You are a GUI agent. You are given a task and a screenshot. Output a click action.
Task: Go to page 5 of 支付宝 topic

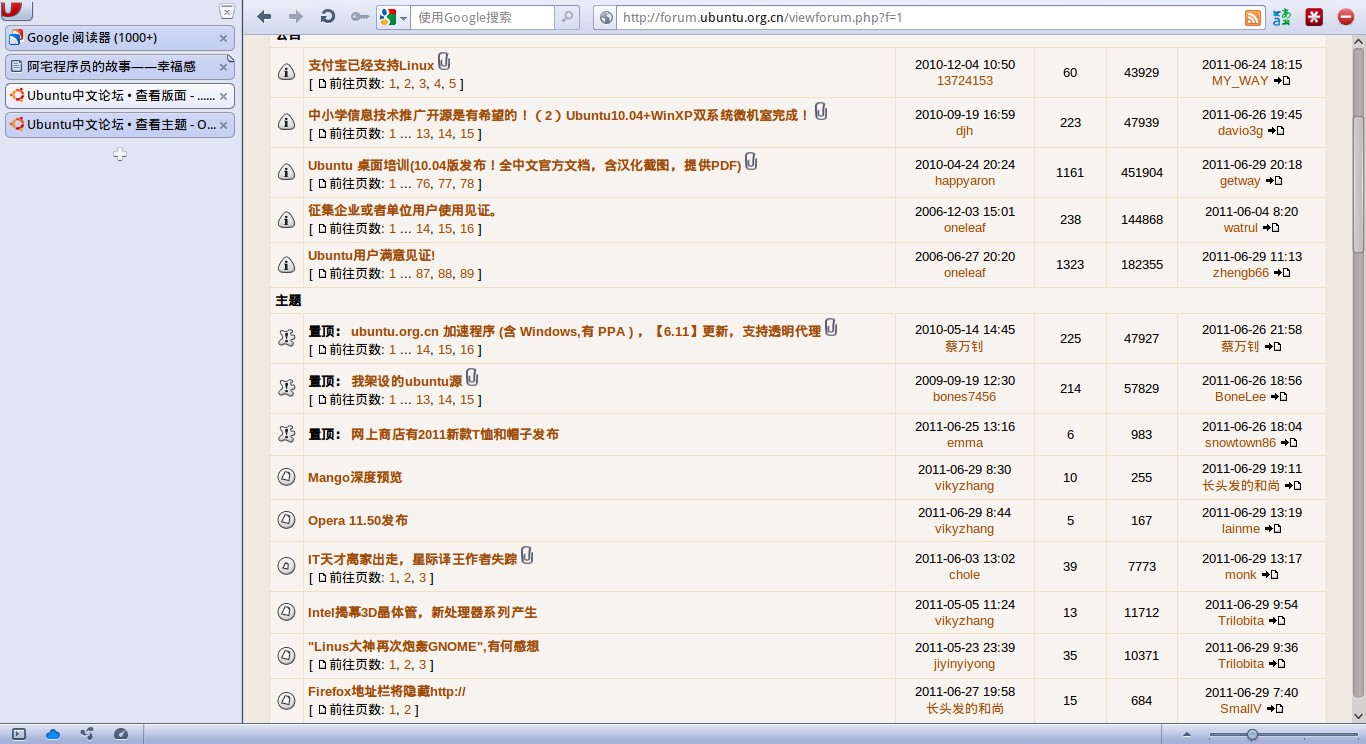[x=452, y=84]
